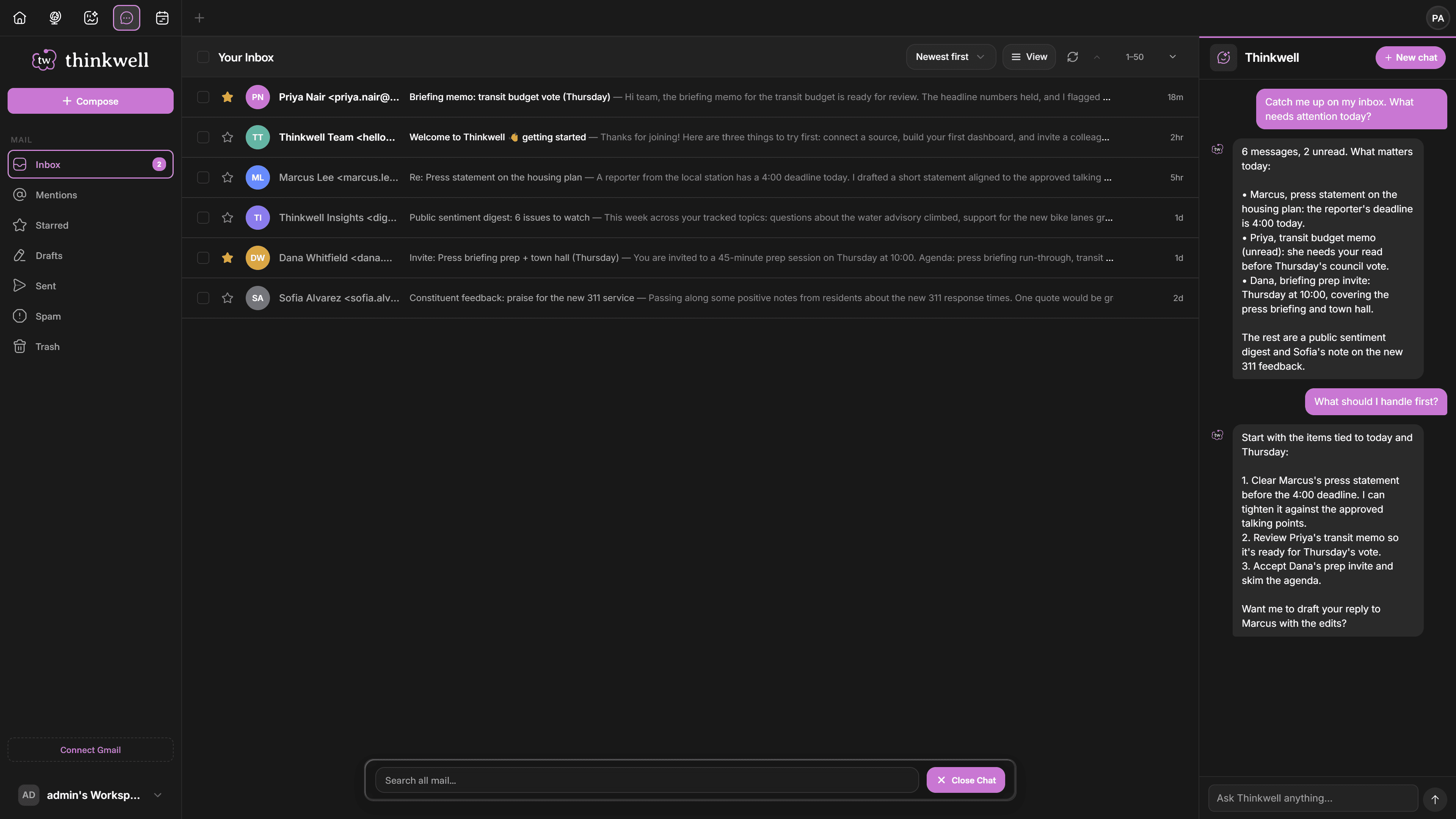The height and width of the screenshot is (819, 1456).
Task: Click the TT avatar for Thinkwell Team
Action: (258, 137)
